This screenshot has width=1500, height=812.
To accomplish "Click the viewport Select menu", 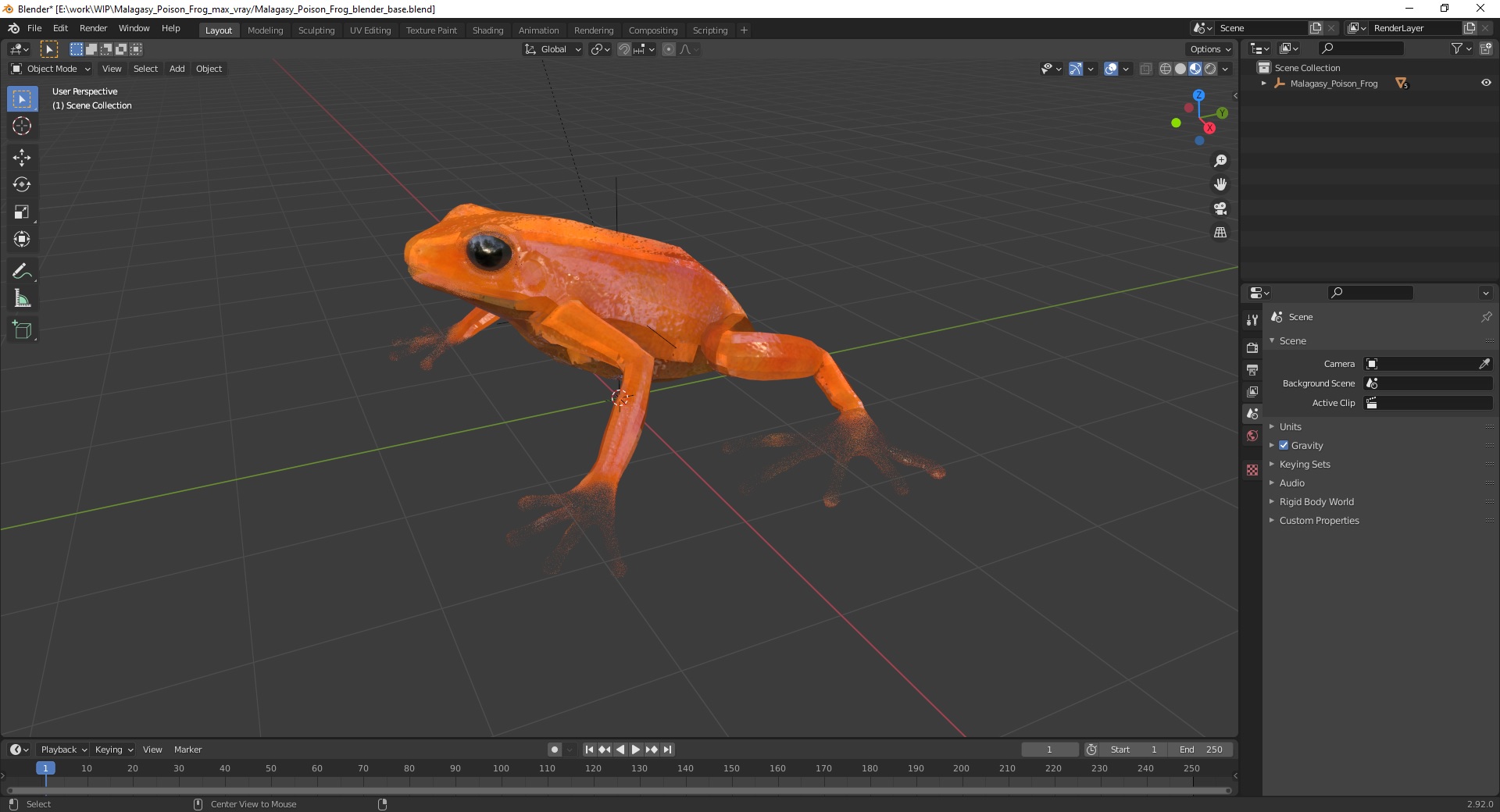I will tap(145, 69).
